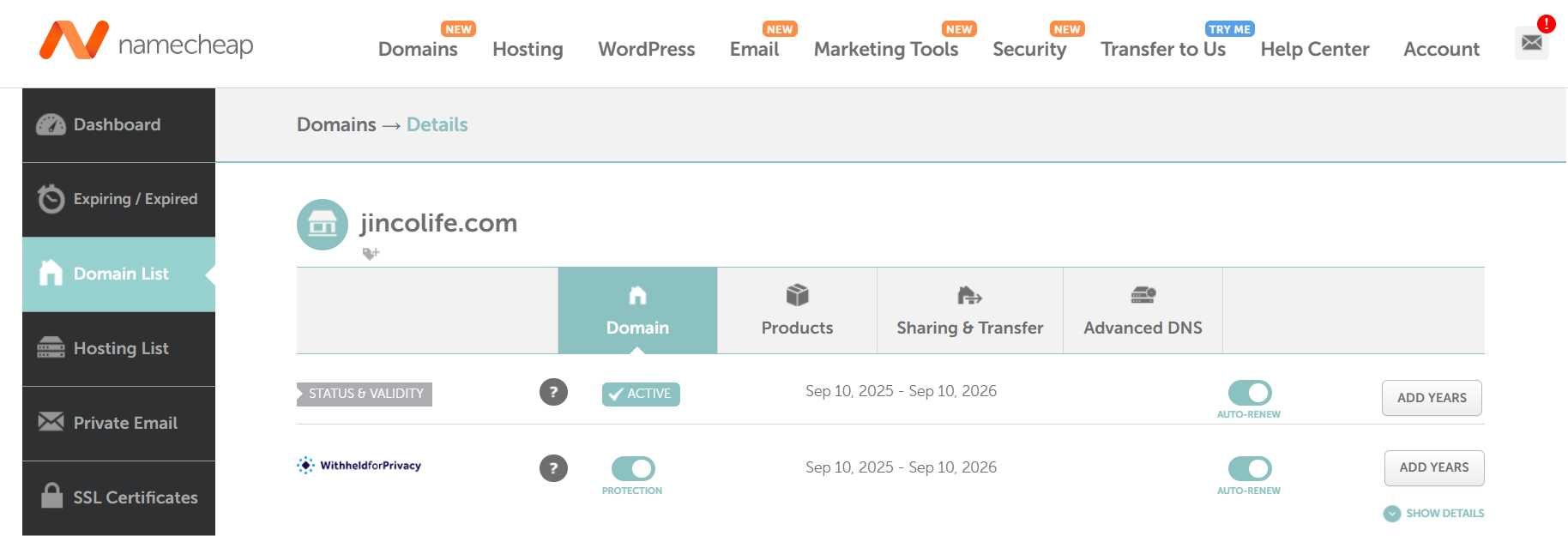Click the NEW badge above Domains

tap(458, 29)
